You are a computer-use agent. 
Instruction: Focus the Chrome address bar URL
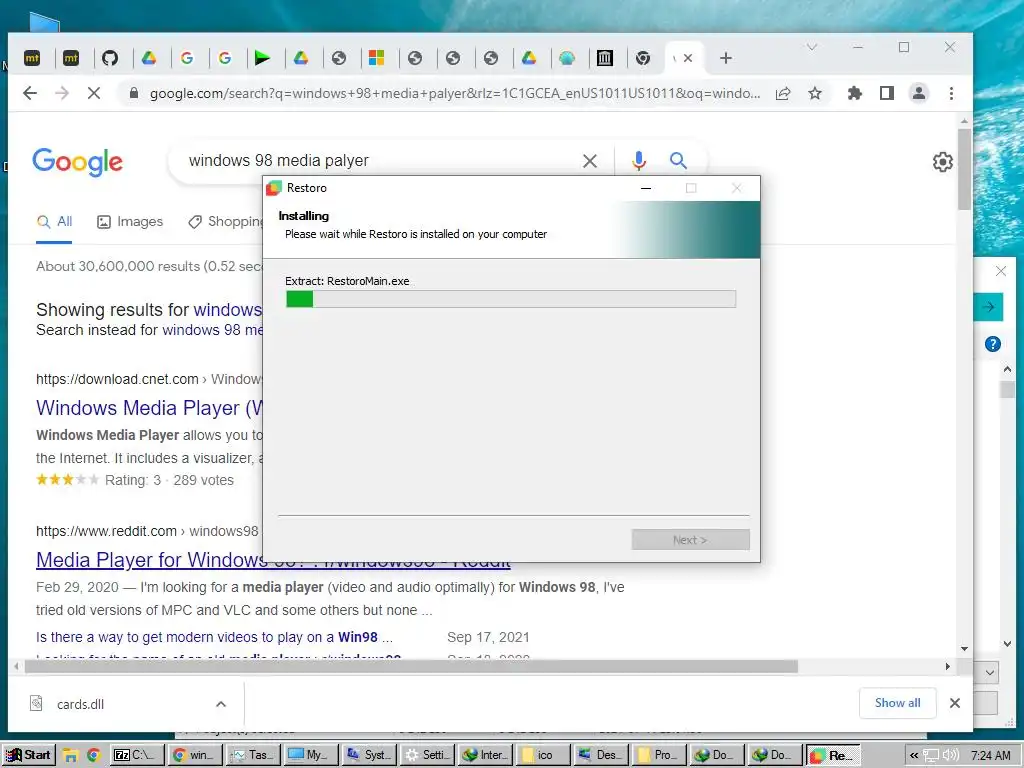(x=455, y=93)
